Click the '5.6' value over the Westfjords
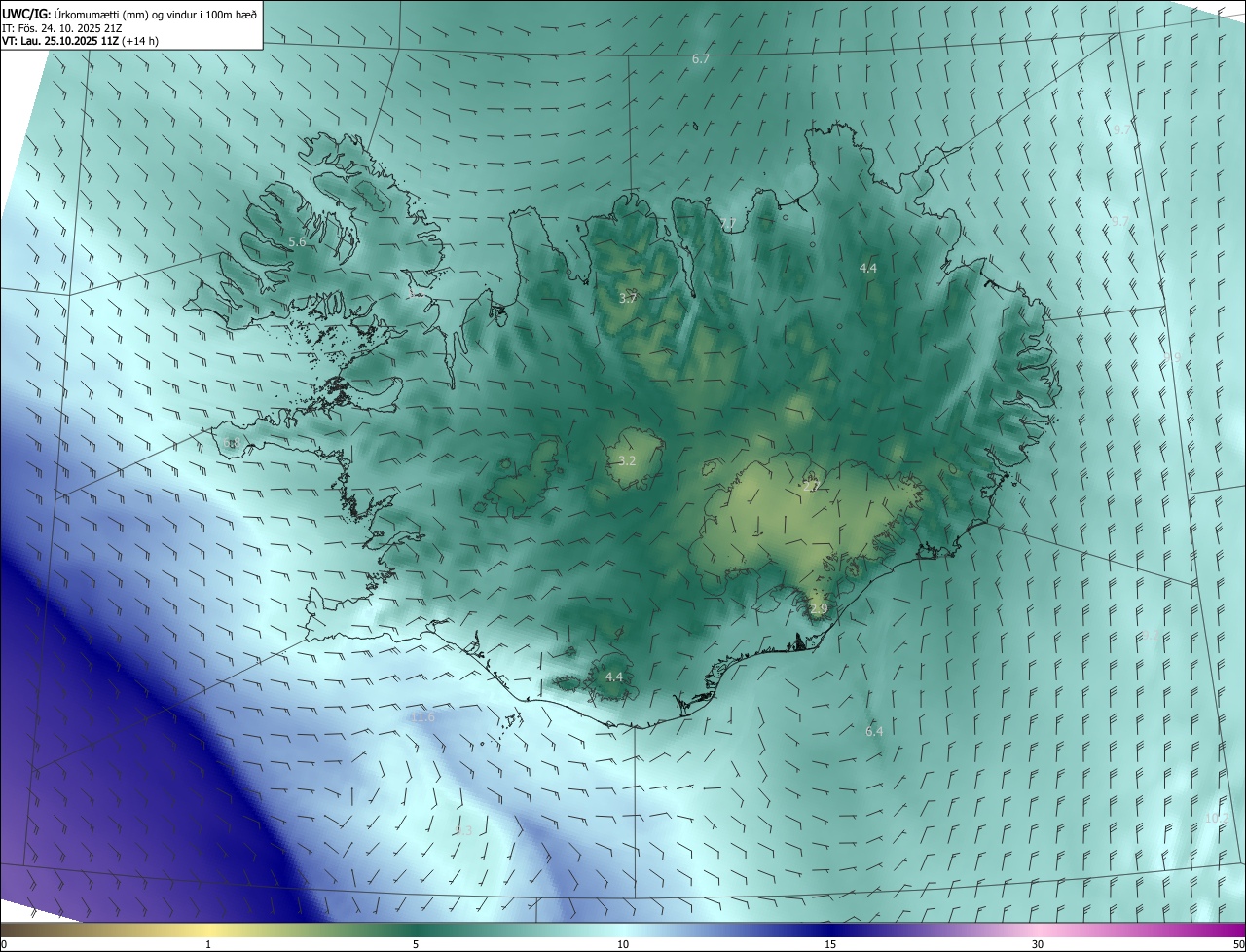This screenshot has width=1246, height=952. pyautogui.click(x=297, y=241)
